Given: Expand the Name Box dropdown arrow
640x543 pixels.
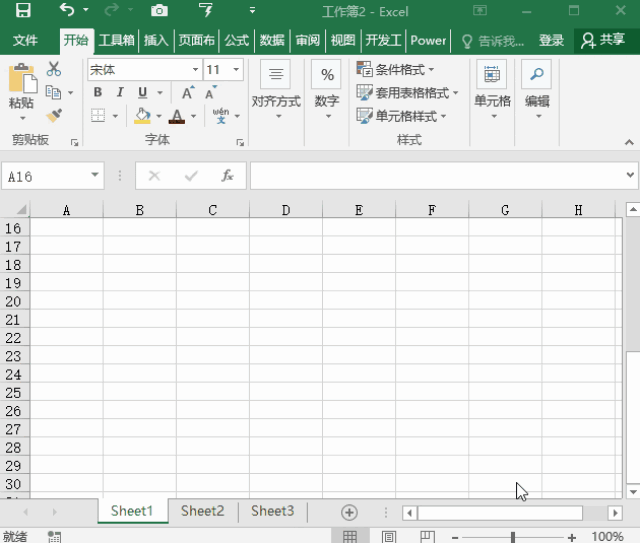Looking at the screenshot, I should [x=95, y=175].
